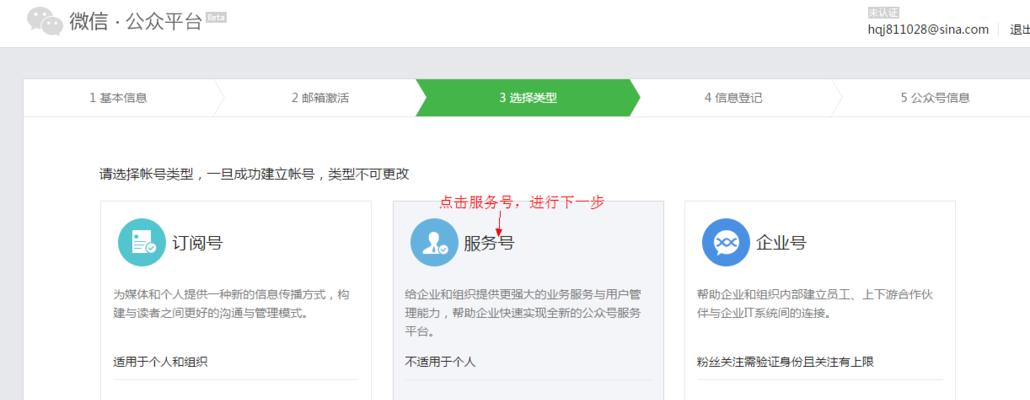The width and height of the screenshot is (1030, 400).
Task: Click the 订阅号 description text about 媒体和个人
Action: [231, 303]
